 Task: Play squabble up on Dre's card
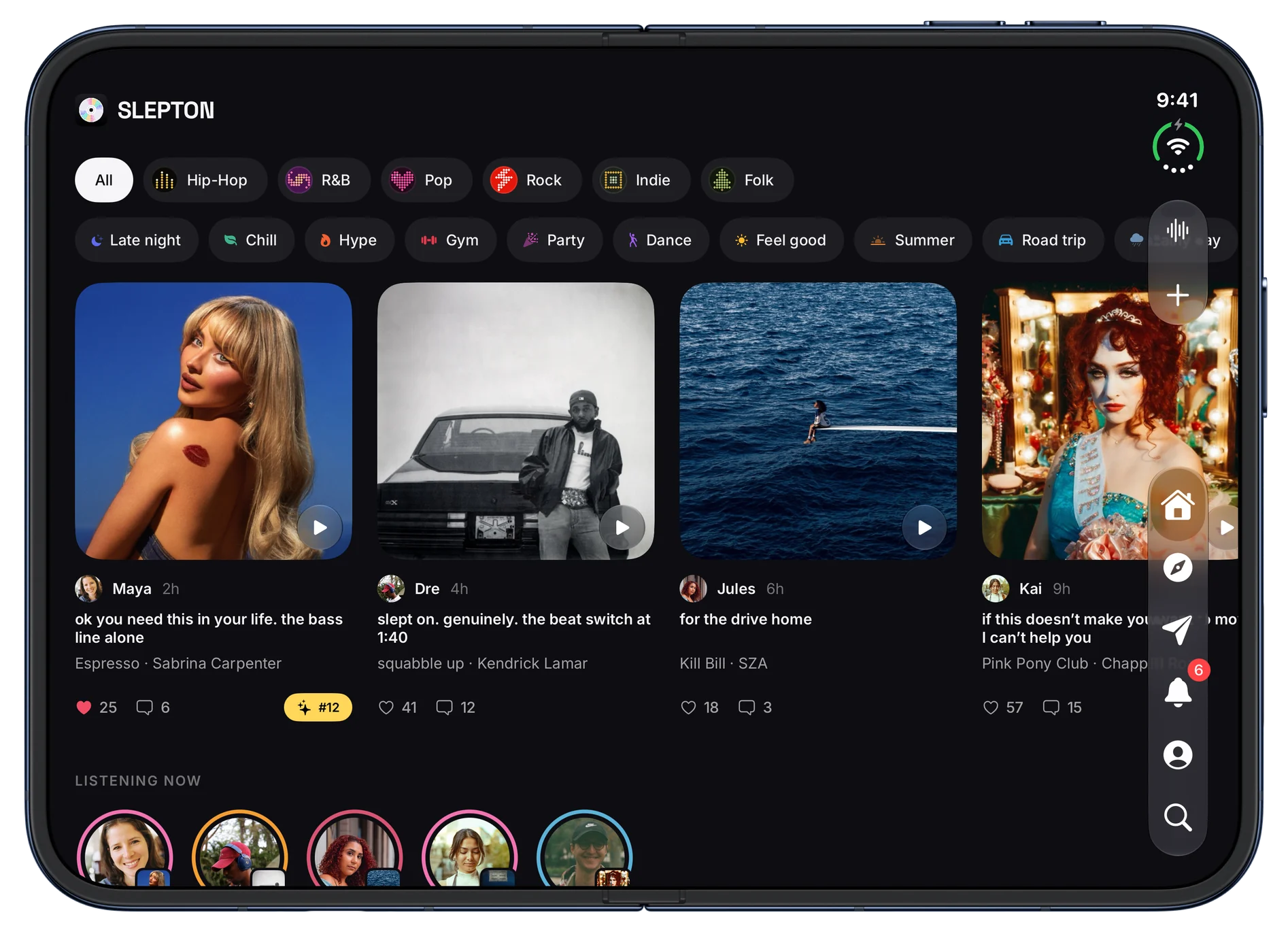tap(622, 527)
